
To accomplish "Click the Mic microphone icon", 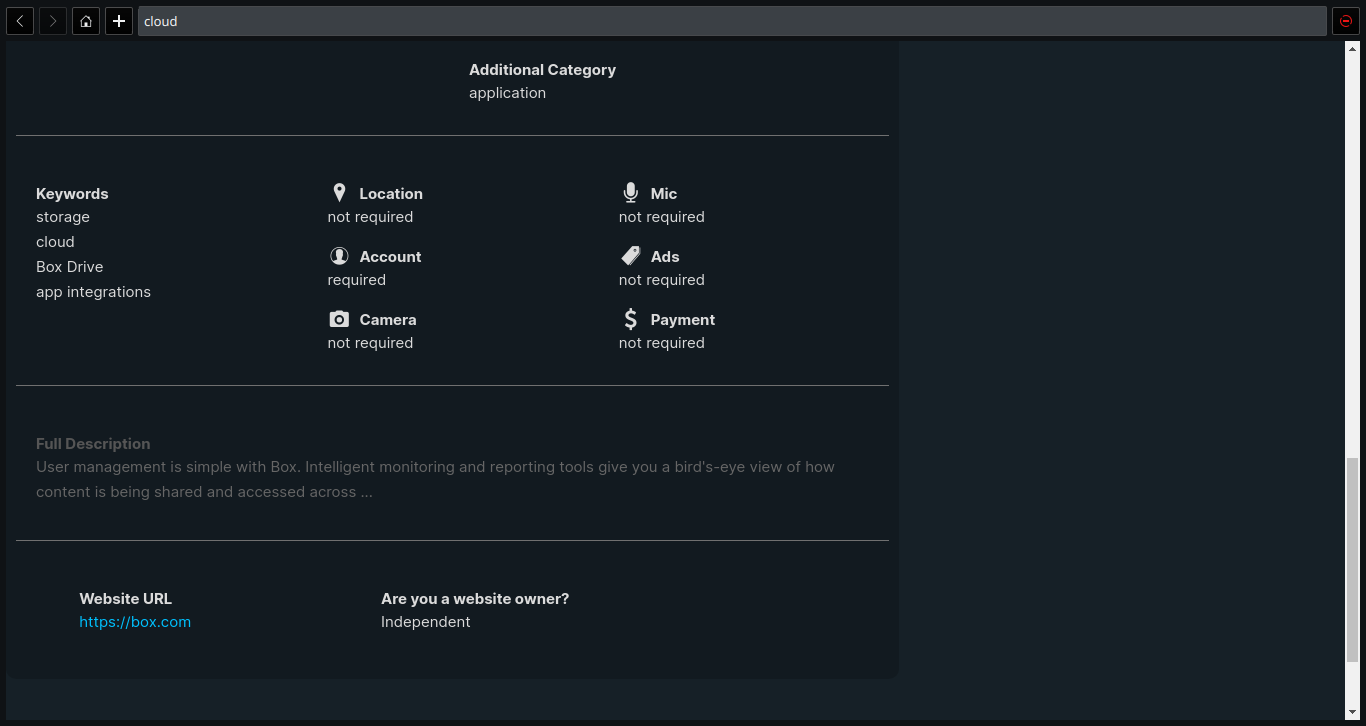I will pyautogui.click(x=630, y=193).
